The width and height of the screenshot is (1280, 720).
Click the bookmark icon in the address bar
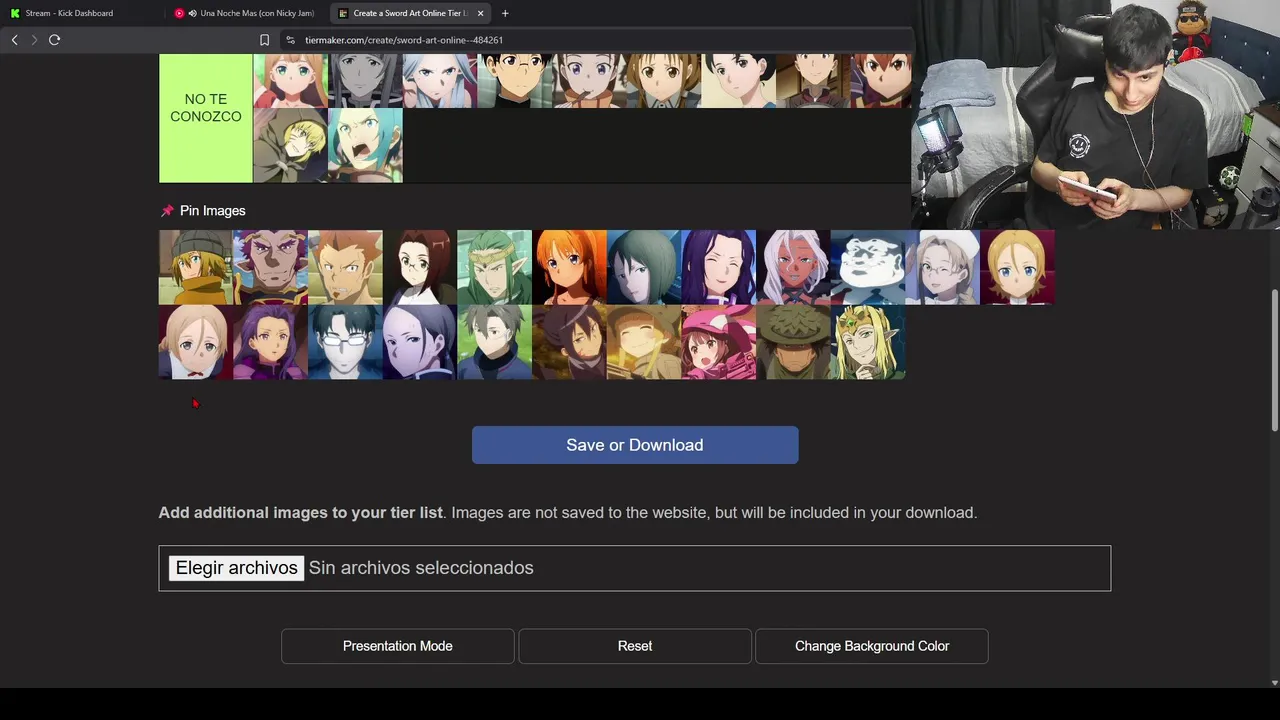pyautogui.click(x=264, y=40)
